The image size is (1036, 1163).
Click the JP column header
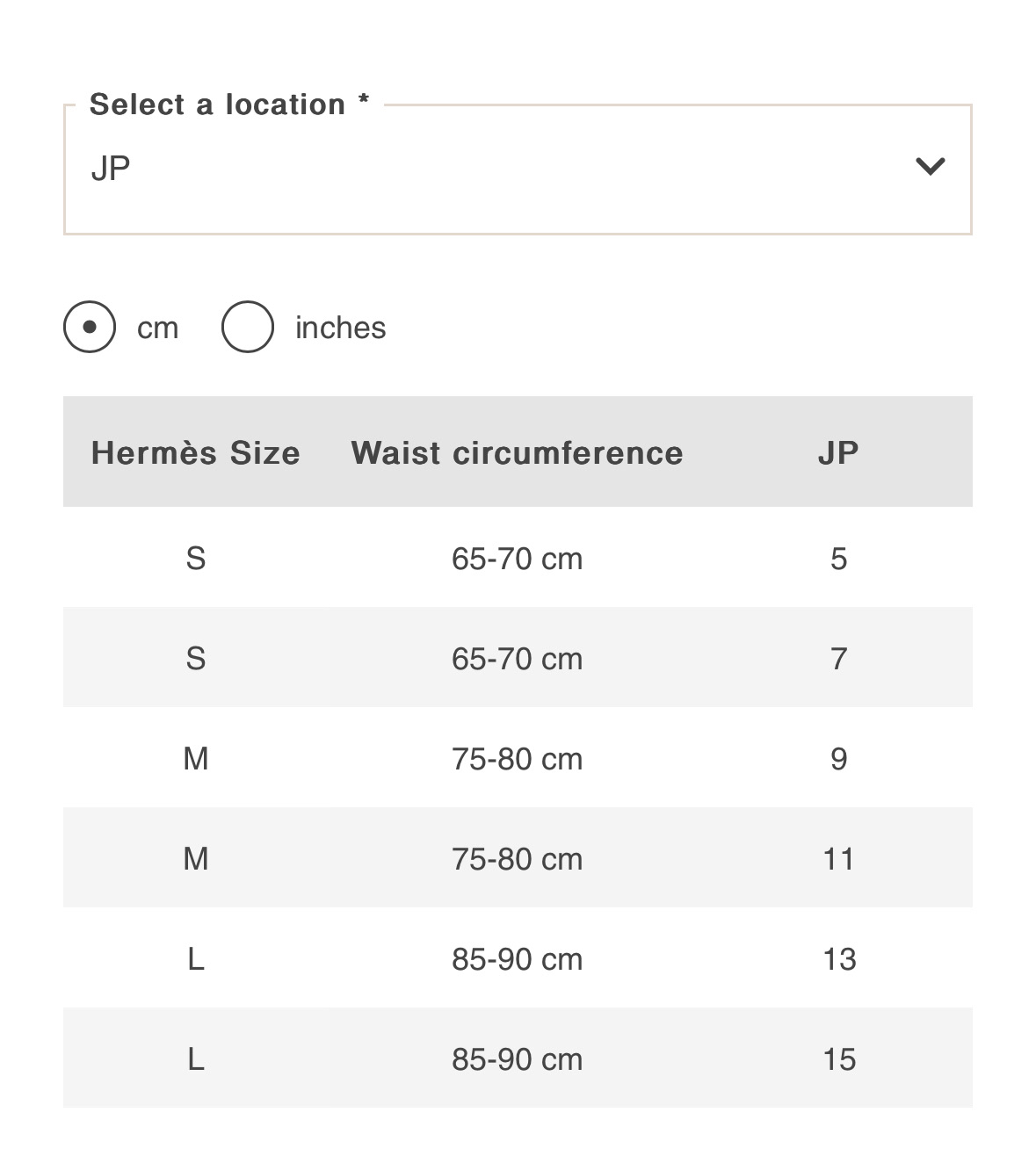tap(838, 452)
